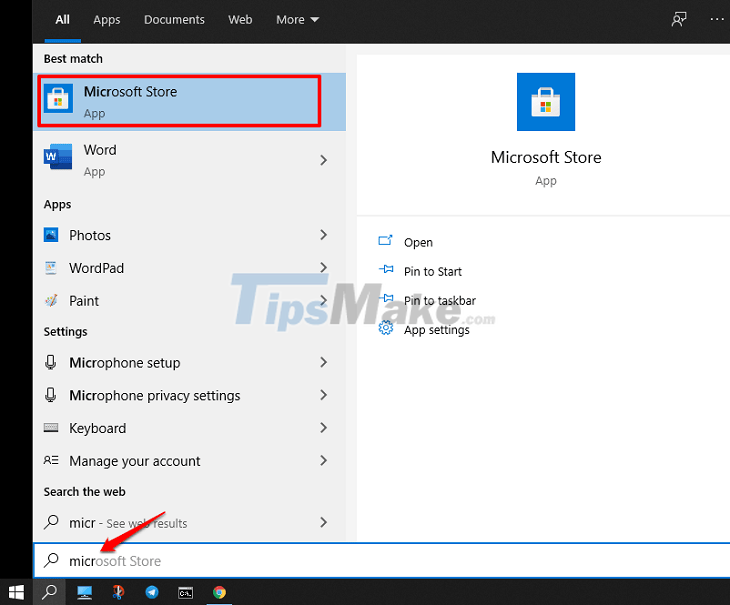Click the Paint app icon
Screen dimensions: 730x605
pyautogui.click(x=51, y=300)
